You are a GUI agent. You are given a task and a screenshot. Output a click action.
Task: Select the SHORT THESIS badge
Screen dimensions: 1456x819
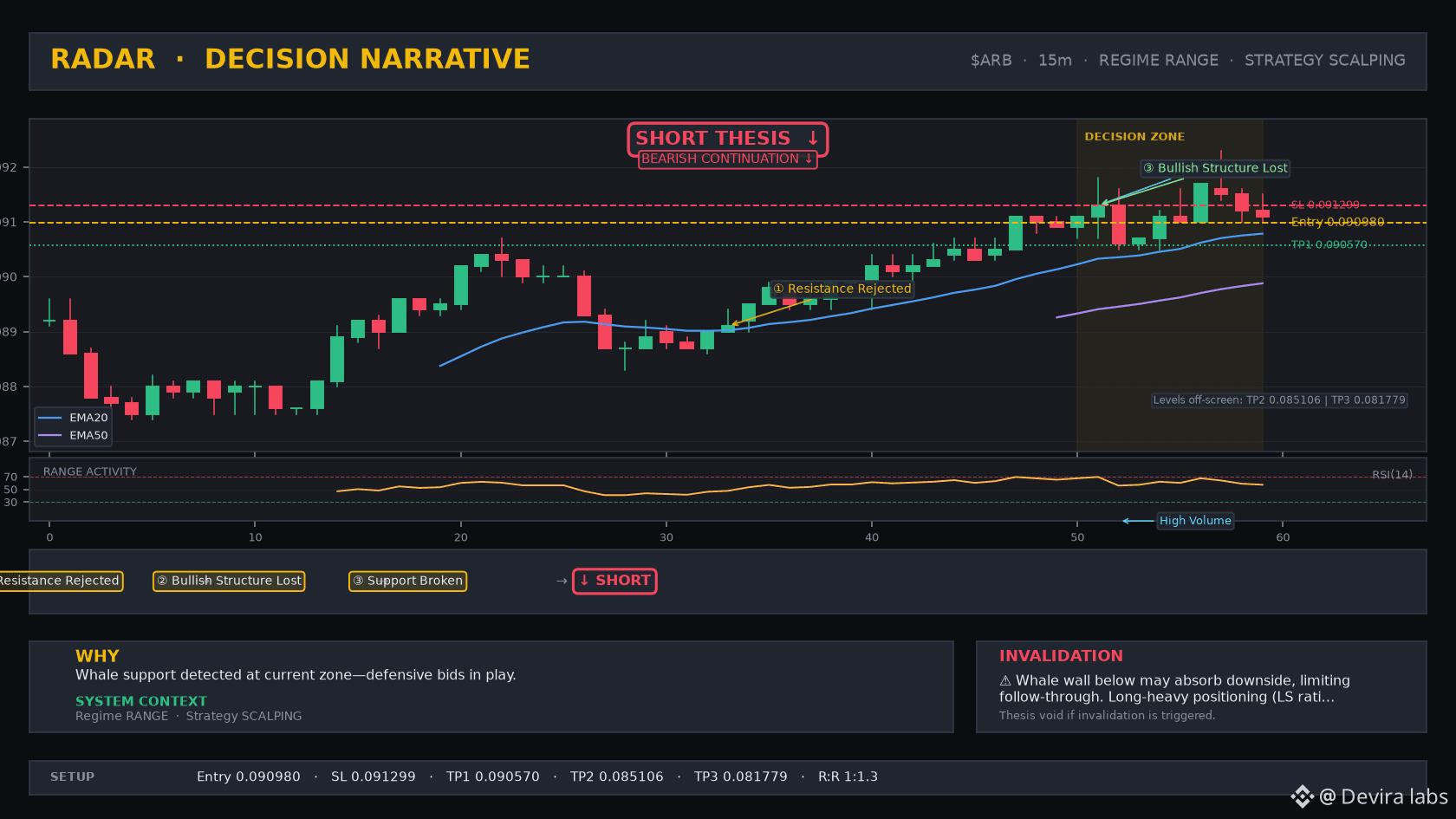727,139
